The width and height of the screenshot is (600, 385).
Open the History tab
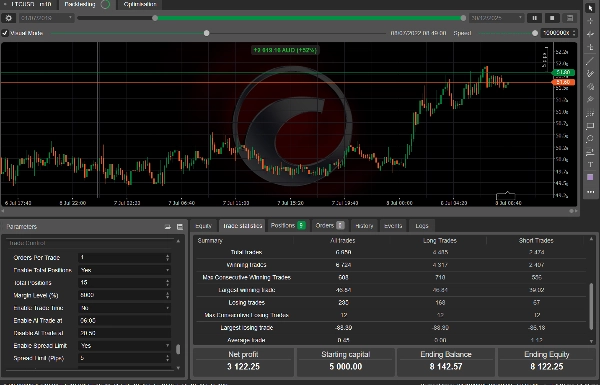point(364,226)
